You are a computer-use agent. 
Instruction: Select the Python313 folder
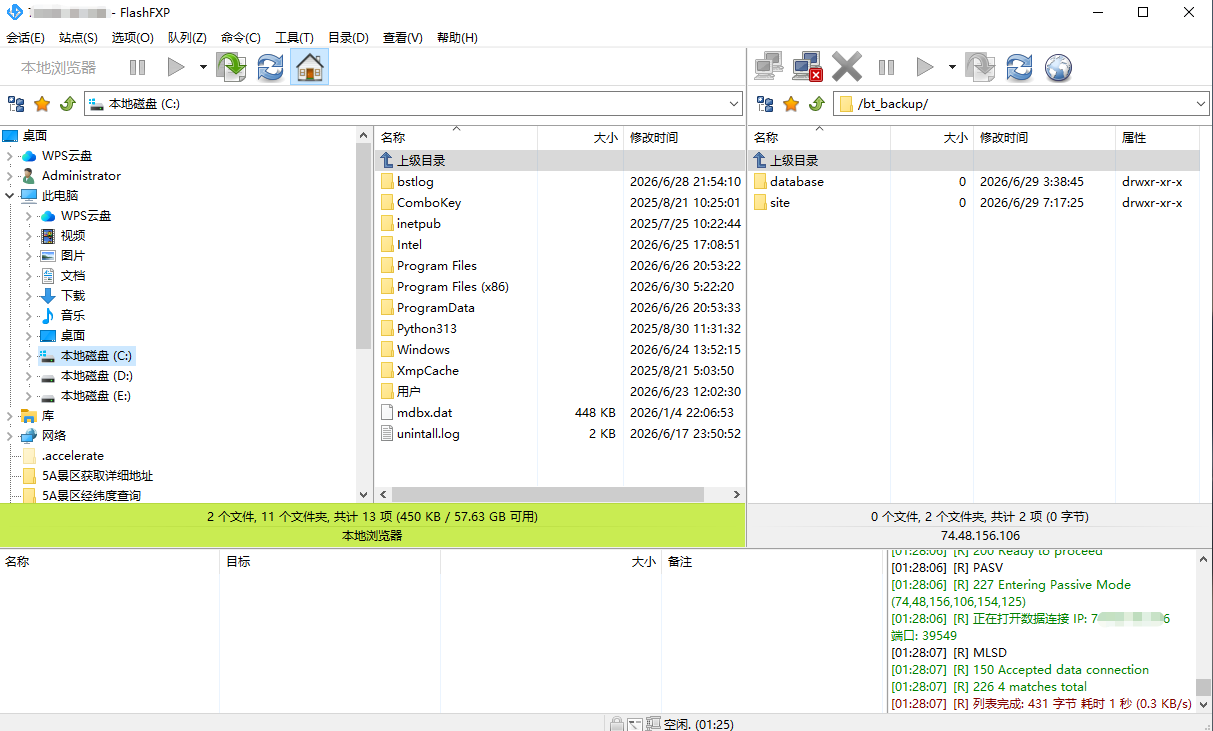pyautogui.click(x=427, y=329)
